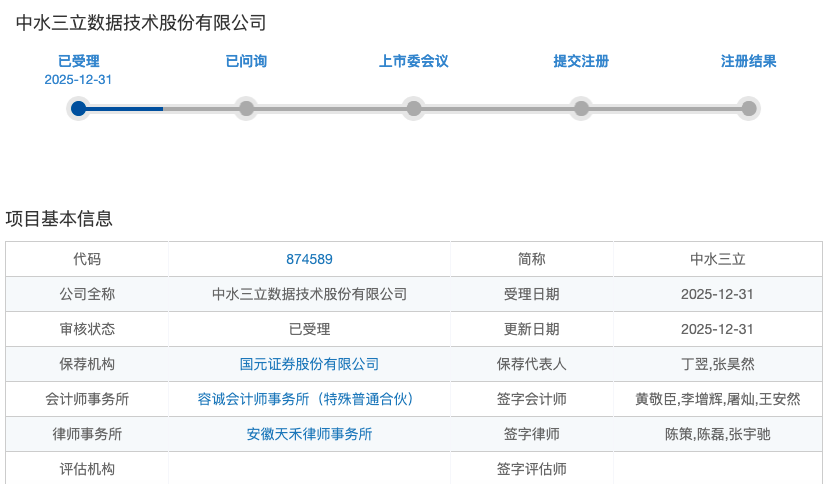Click the 项目基本信息 section heading

tap(59, 218)
